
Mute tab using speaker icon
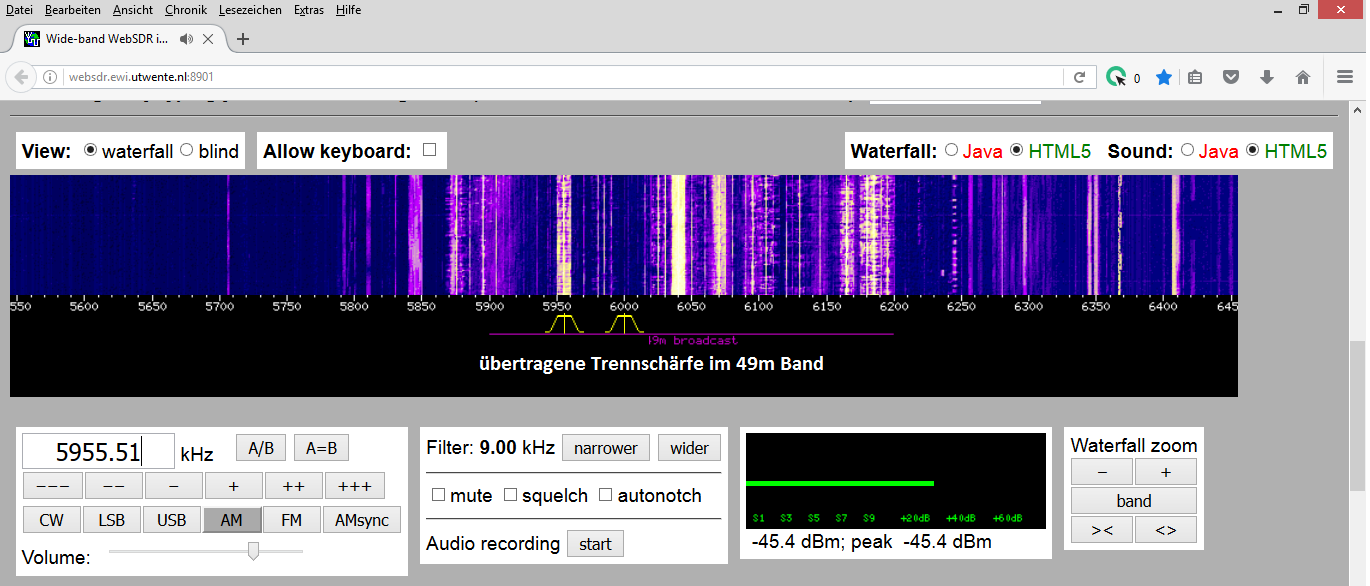186,39
